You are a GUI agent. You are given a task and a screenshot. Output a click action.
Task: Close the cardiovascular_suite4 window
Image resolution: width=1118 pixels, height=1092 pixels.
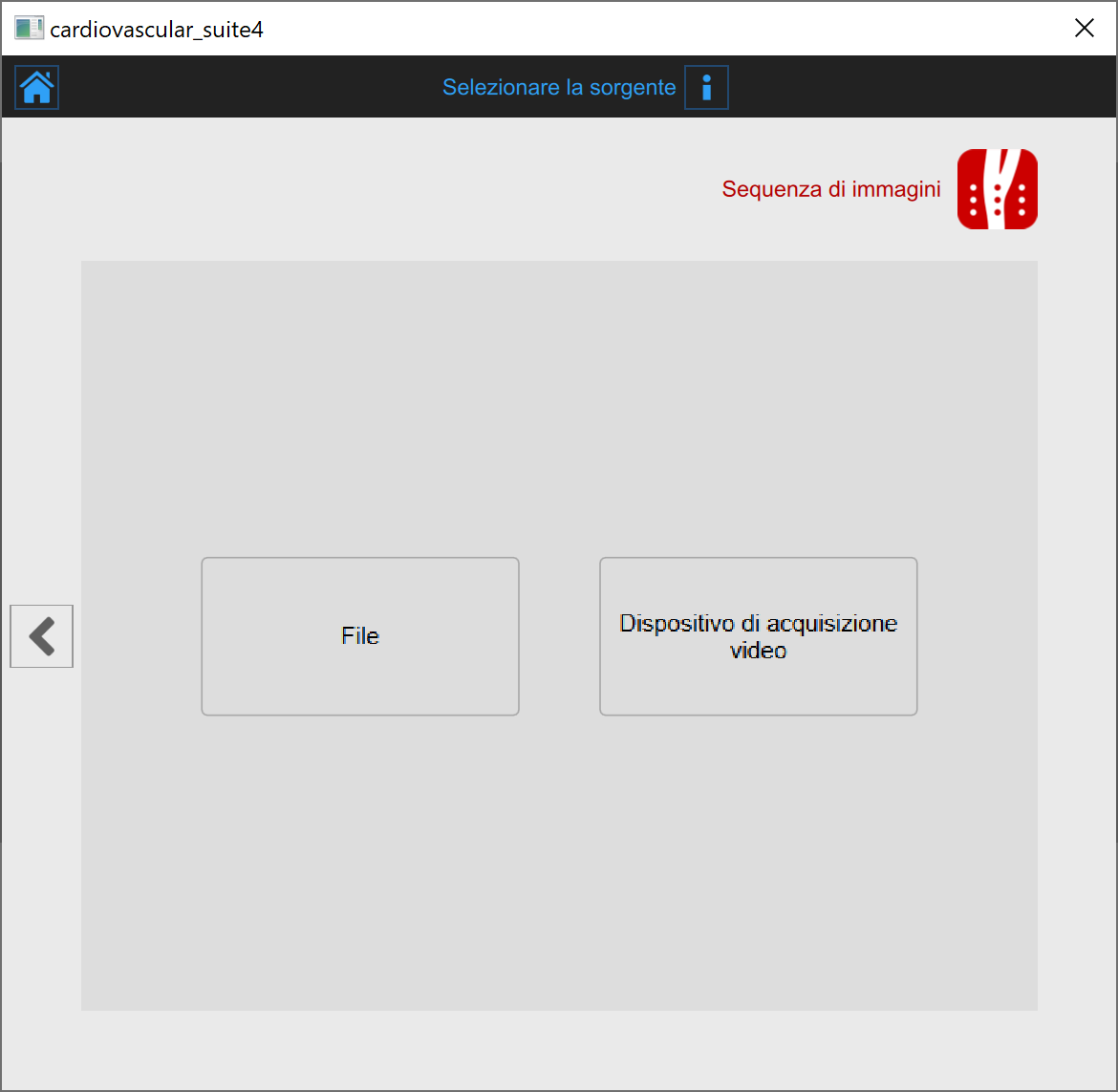1084,29
